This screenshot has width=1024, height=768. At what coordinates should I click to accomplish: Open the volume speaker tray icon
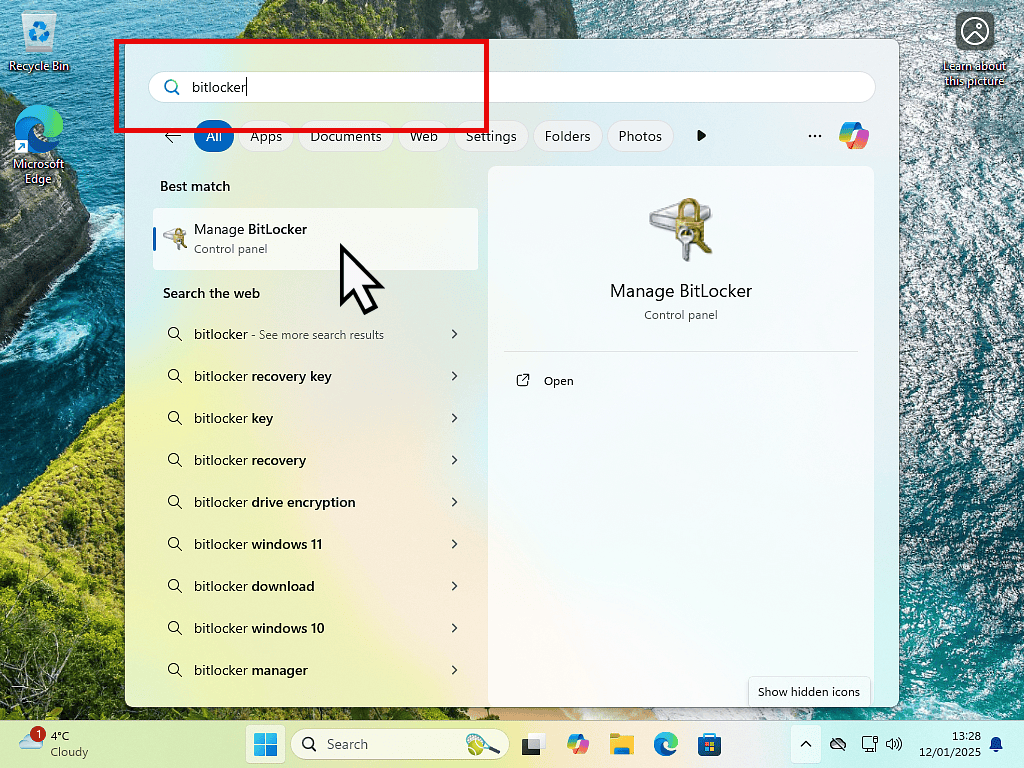point(894,744)
